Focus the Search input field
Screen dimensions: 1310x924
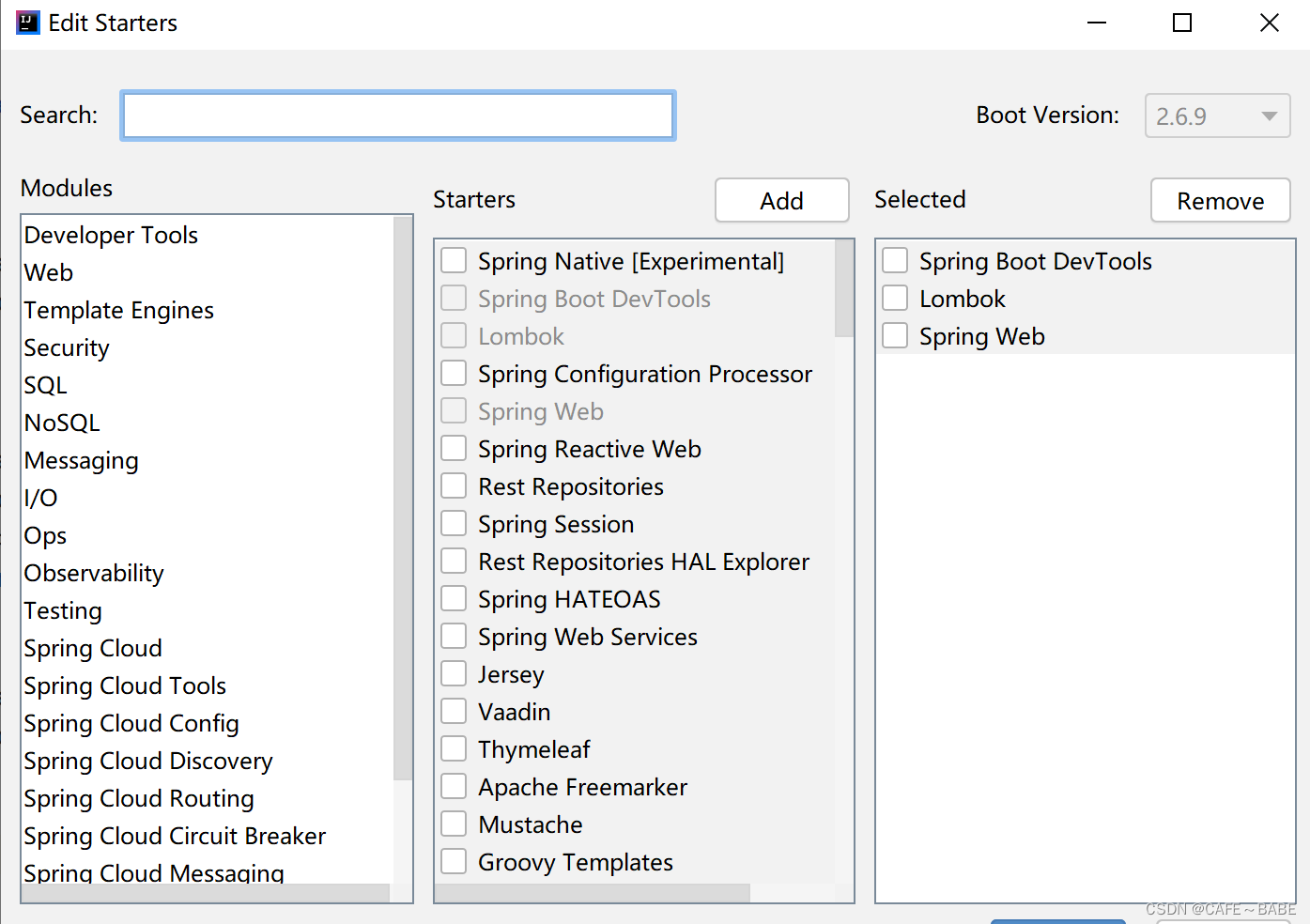tap(398, 115)
